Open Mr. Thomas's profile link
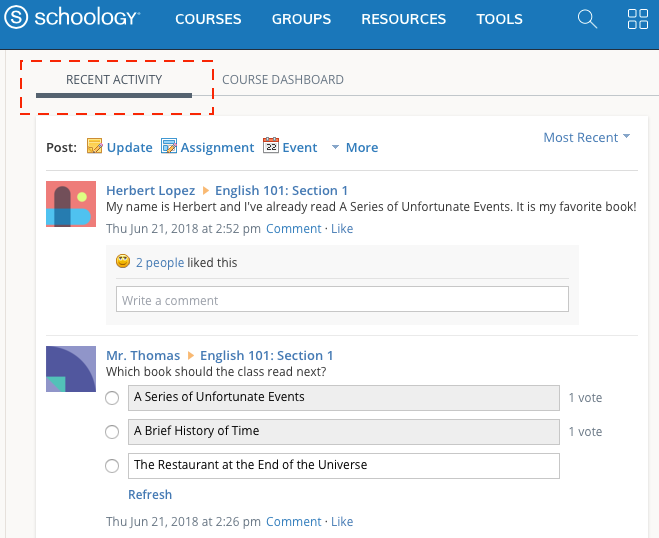 point(143,356)
